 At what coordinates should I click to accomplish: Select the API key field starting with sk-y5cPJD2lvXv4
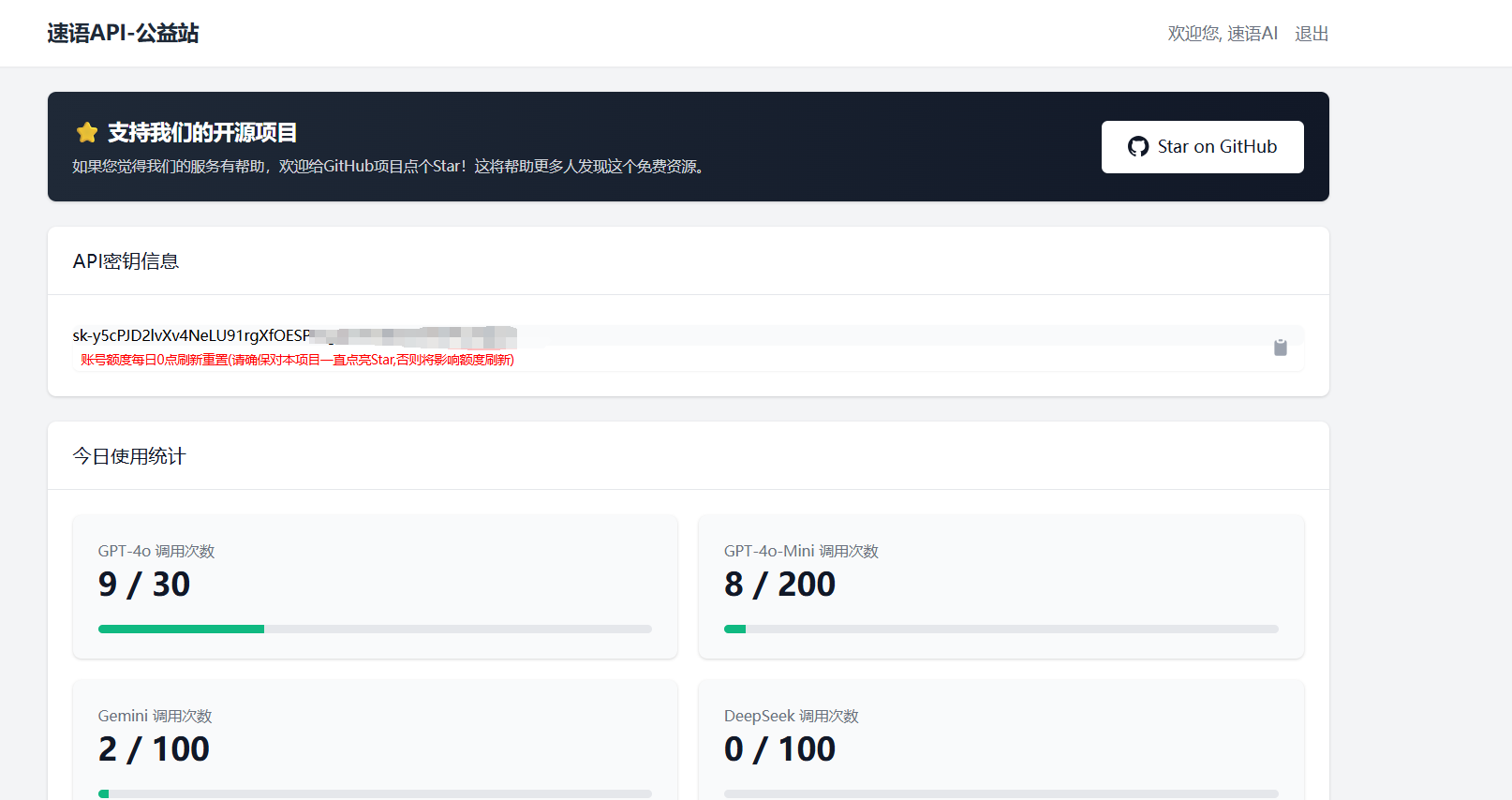(294, 335)
